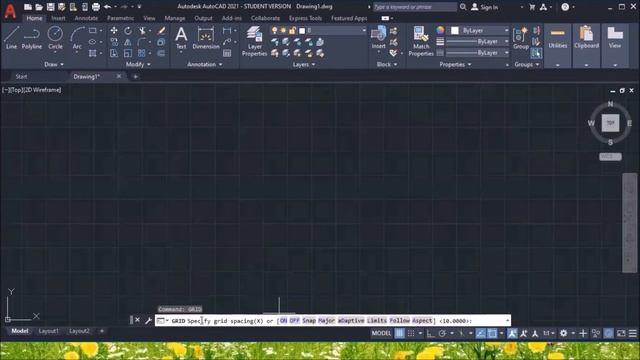
Task: Open the AutoCAD application menu logo
Action: pyautogui.click(x=10, y=10)
